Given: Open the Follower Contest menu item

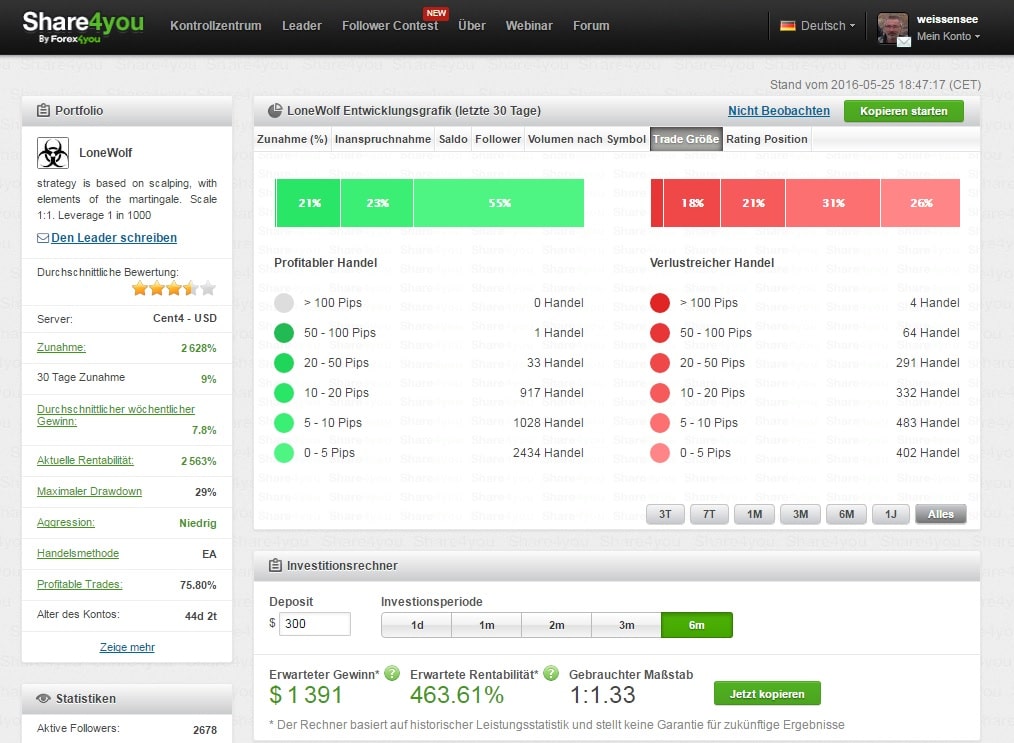Looking at the screenshot, I should click(x=389, y=26).
